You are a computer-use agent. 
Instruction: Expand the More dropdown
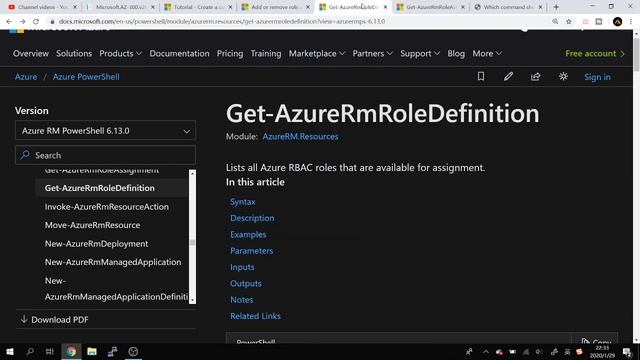(487, 53)
